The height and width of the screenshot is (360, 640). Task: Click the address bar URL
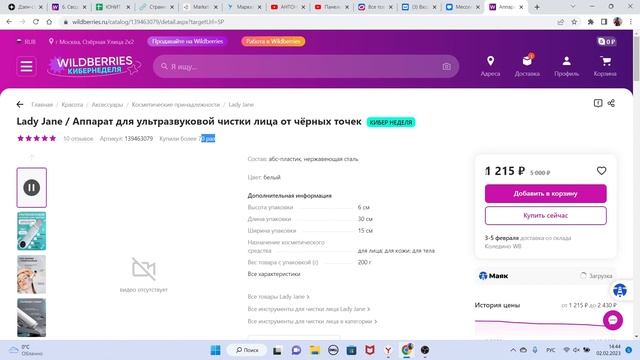[148, 22]
